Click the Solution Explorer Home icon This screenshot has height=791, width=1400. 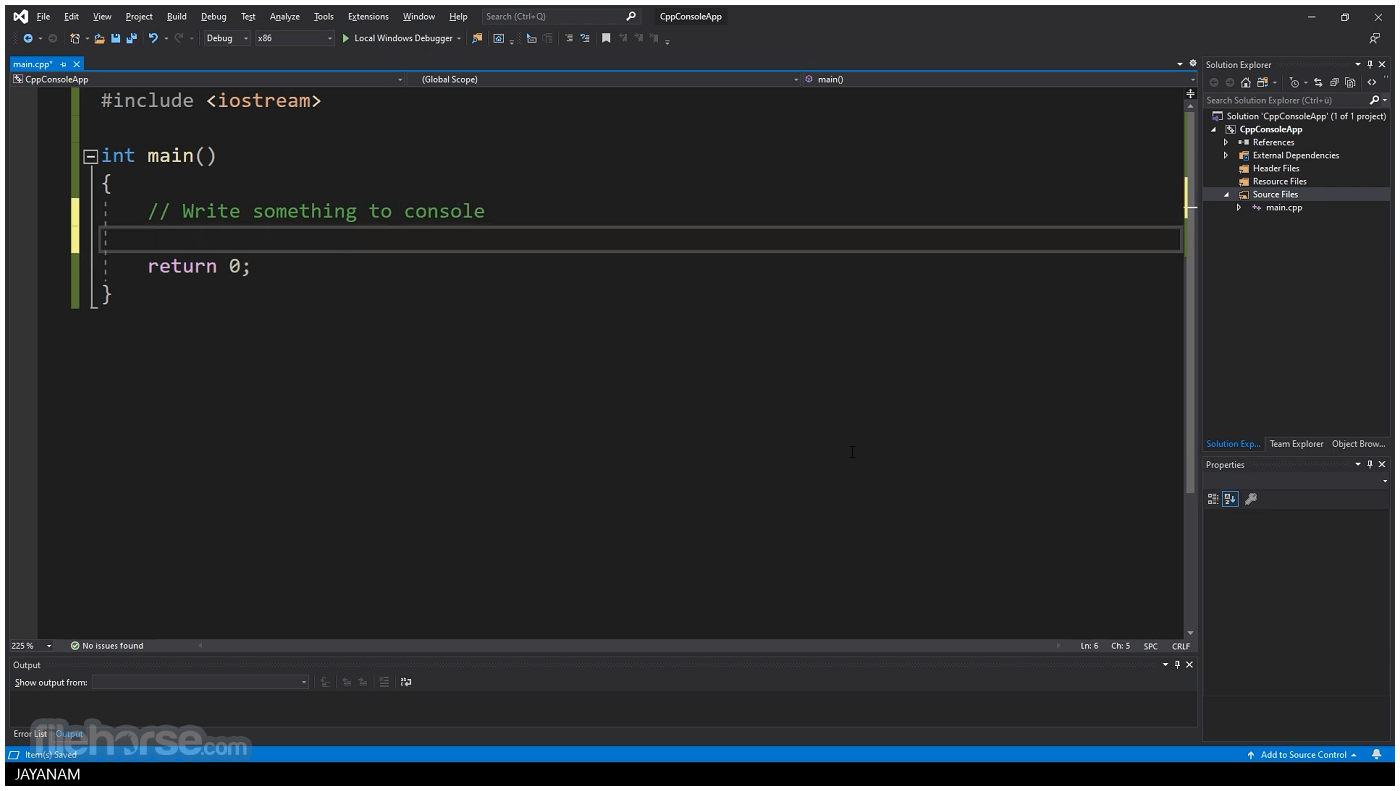pos(1246,82)
